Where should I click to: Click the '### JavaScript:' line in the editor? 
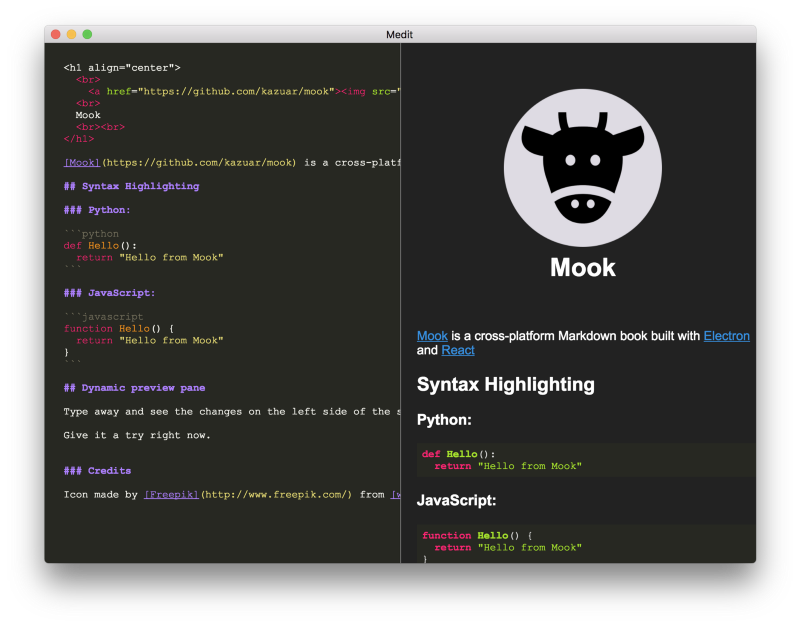[x=109, y=293]
